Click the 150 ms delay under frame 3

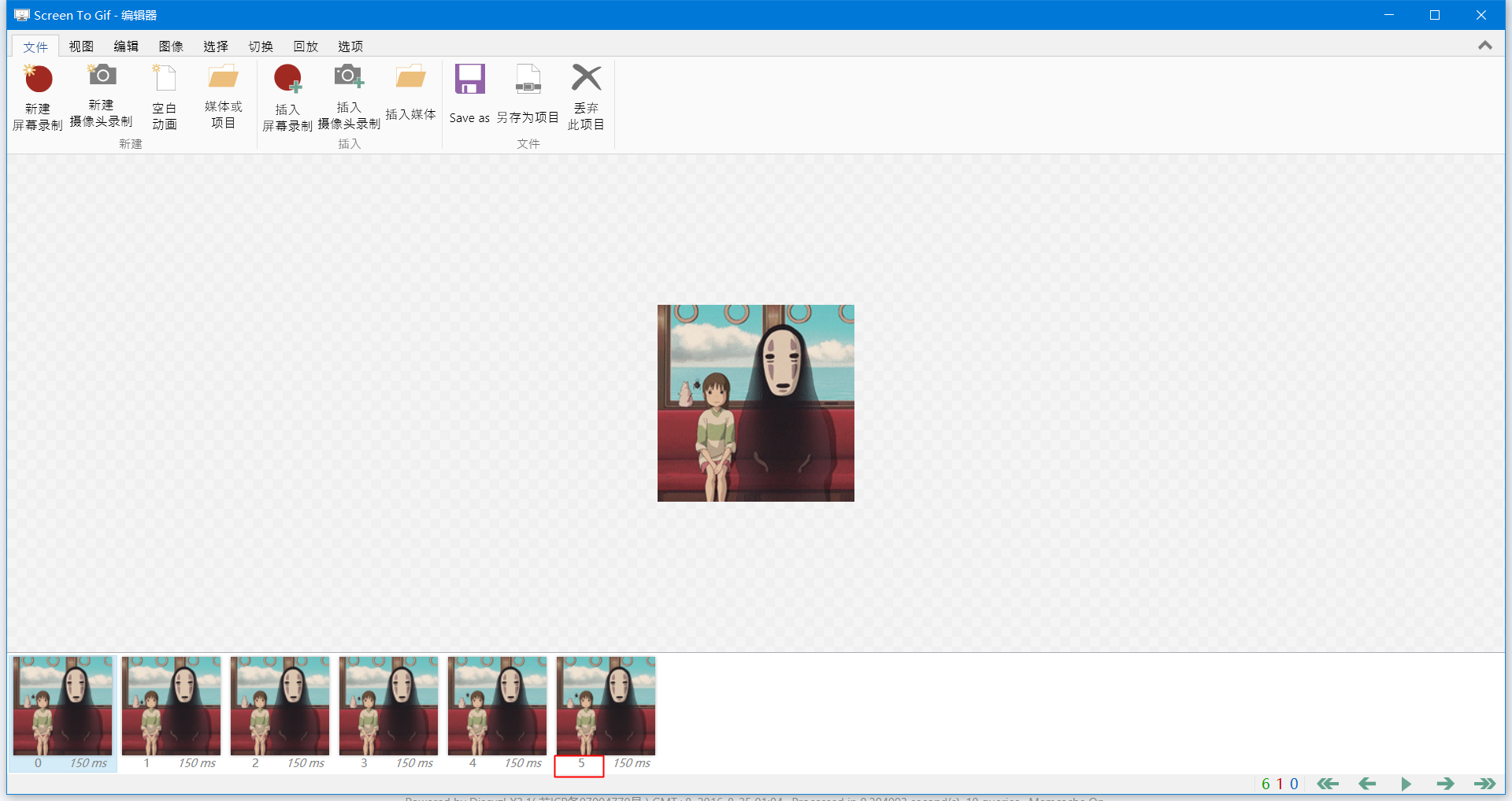pos(414,763)
